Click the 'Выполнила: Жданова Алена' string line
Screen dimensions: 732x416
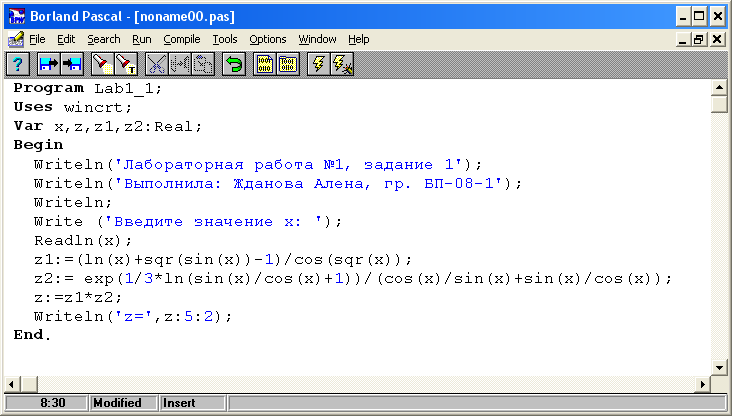coord(278,183)
